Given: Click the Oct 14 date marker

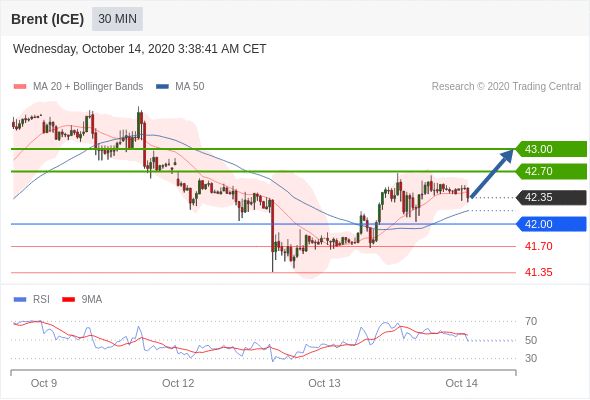Looking at the screenshot, I should [x=461, y=383].
